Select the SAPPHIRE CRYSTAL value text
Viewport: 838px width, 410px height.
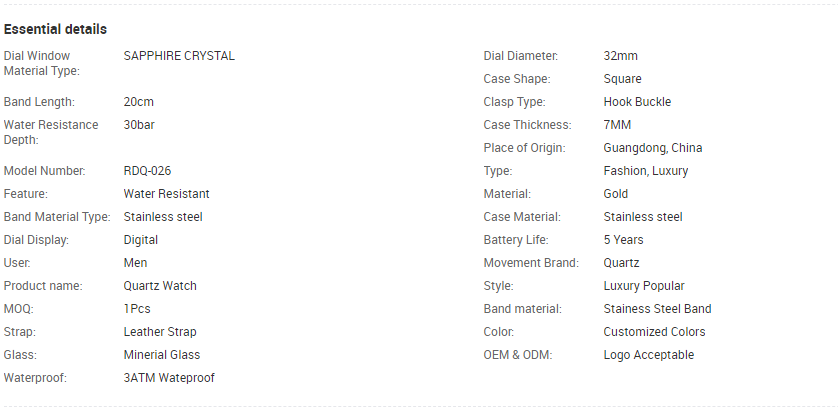[x=179, y=56]
